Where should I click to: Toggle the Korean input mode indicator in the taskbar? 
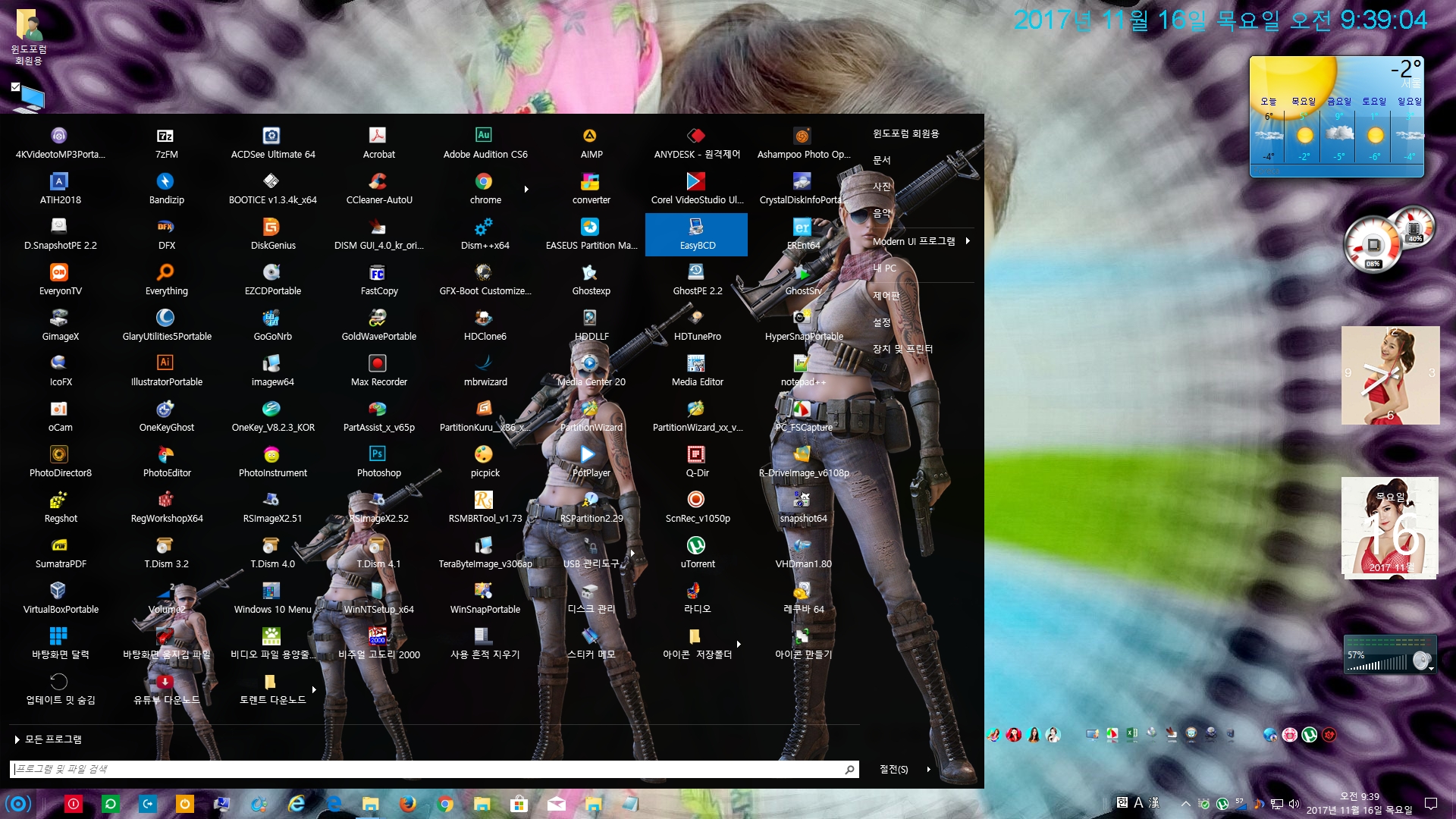1122,802
